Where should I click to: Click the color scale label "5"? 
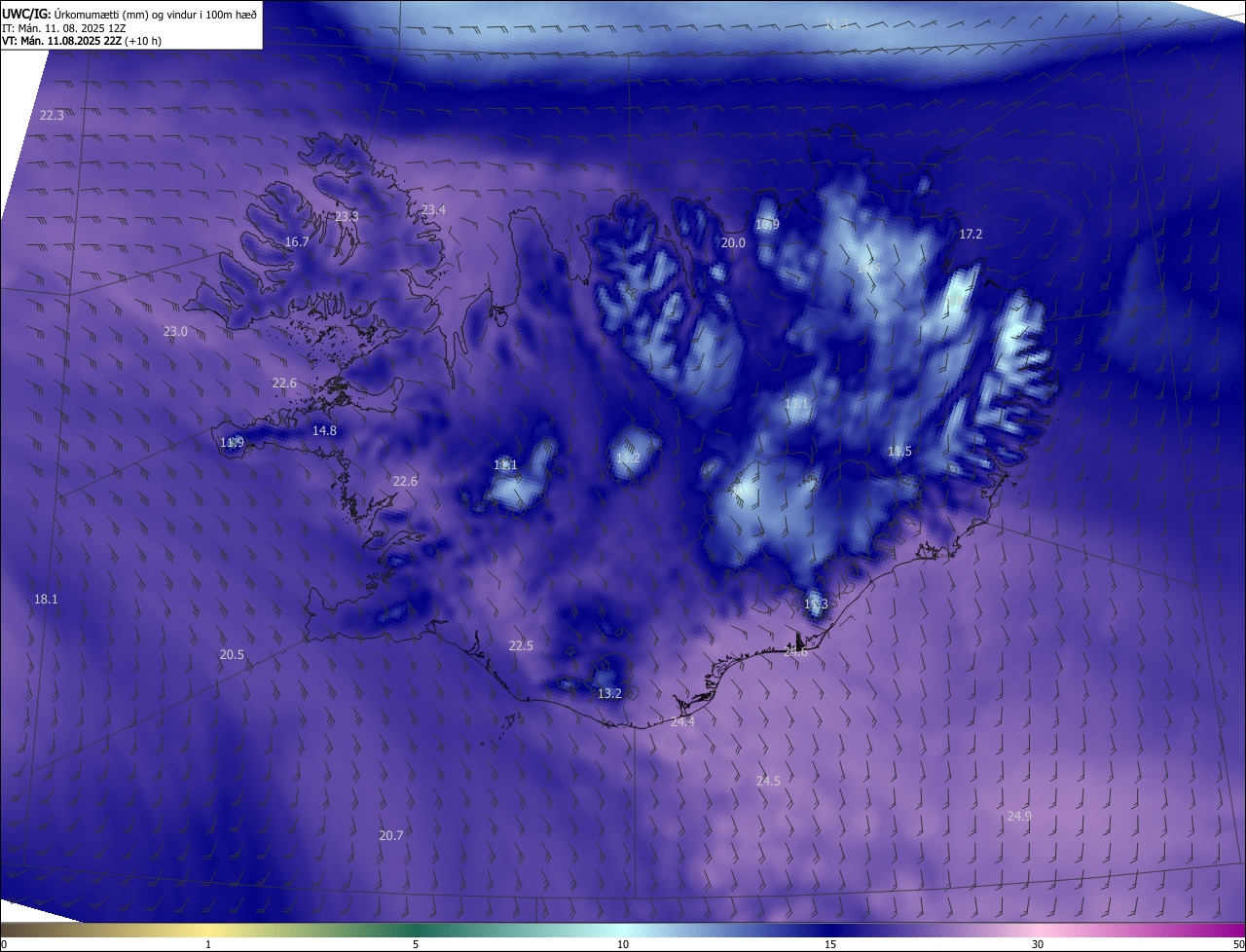coord(416,944)
